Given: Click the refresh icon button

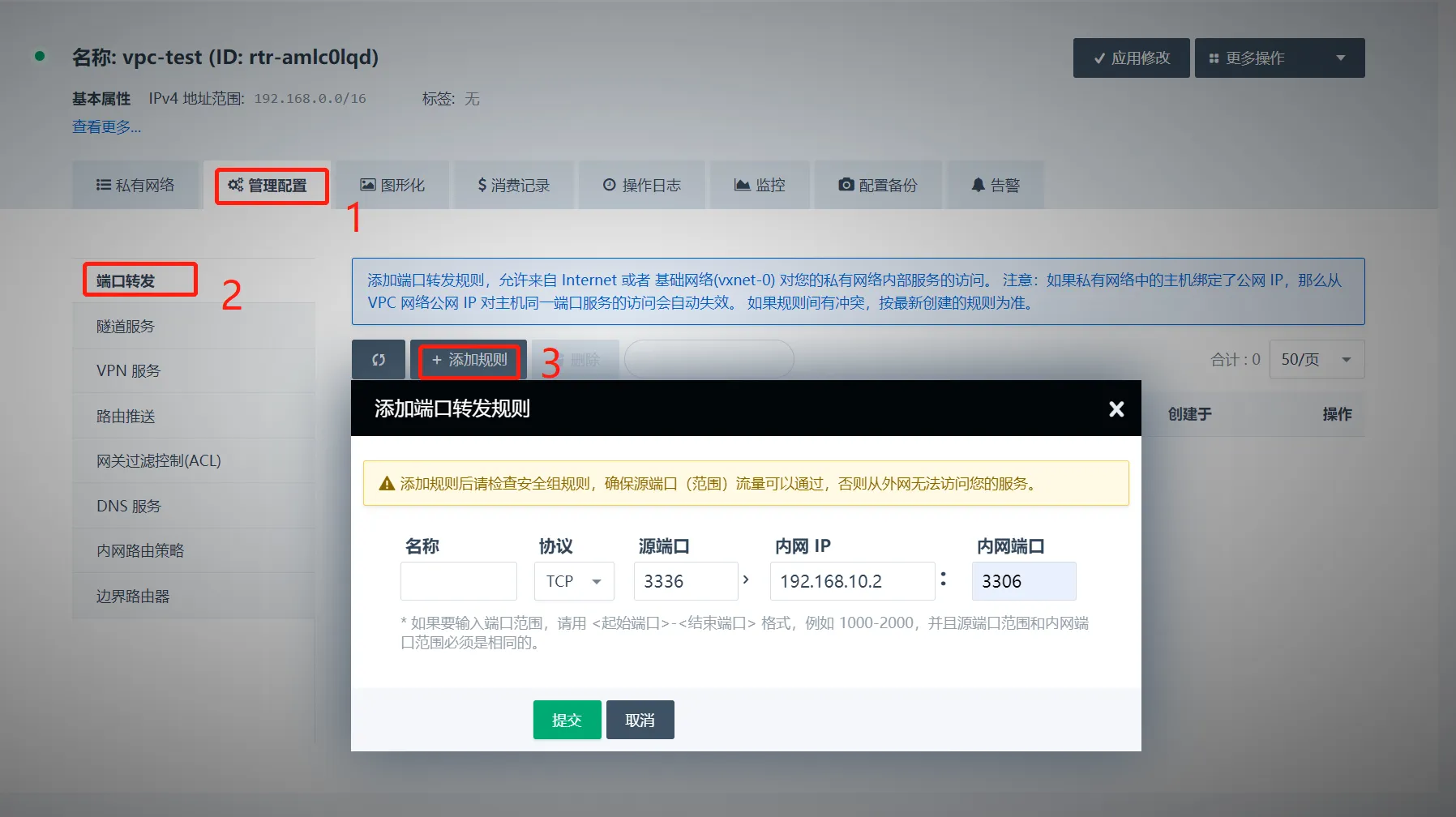Looking at the screenshot, I should click(378, 360).
